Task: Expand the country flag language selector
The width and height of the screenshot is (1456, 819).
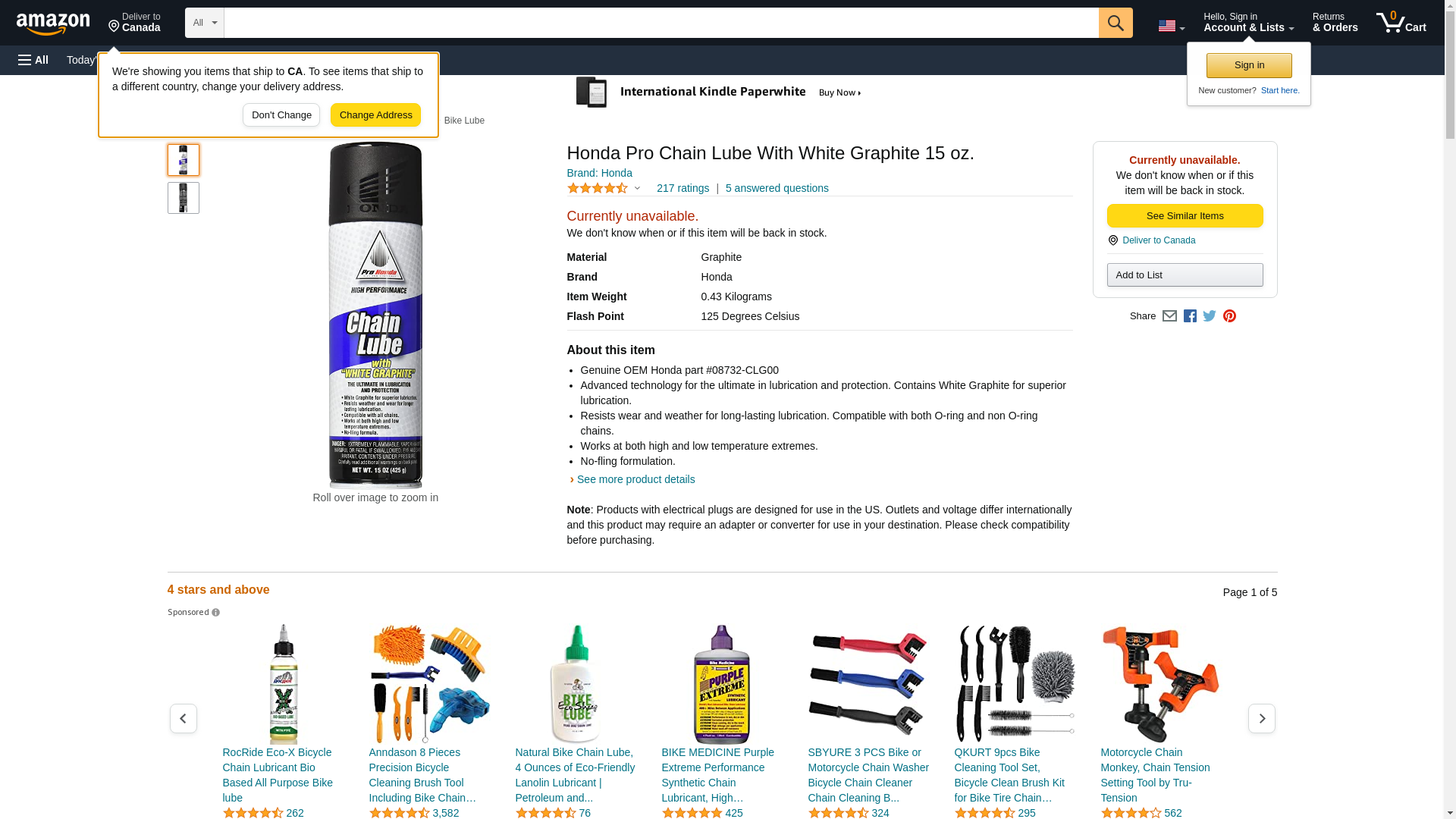Action: click(1172, 26)
